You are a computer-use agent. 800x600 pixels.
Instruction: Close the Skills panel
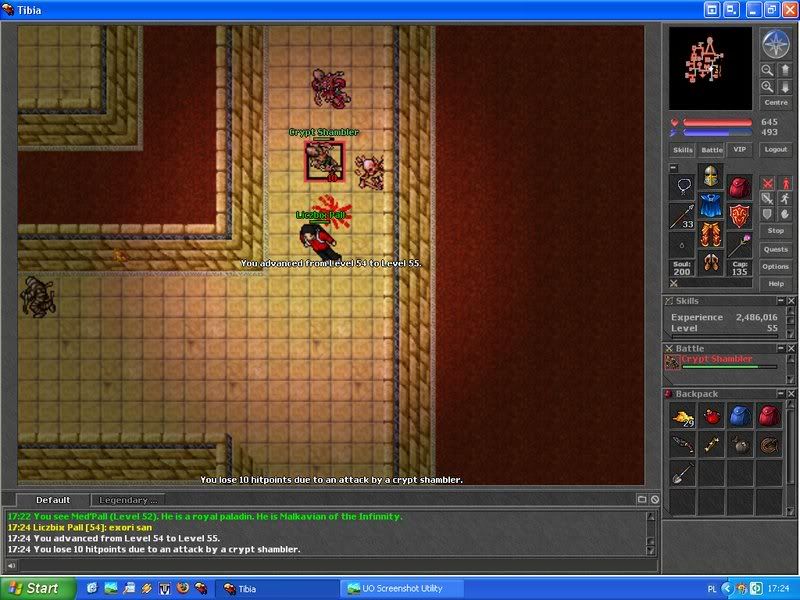[791, 301]
